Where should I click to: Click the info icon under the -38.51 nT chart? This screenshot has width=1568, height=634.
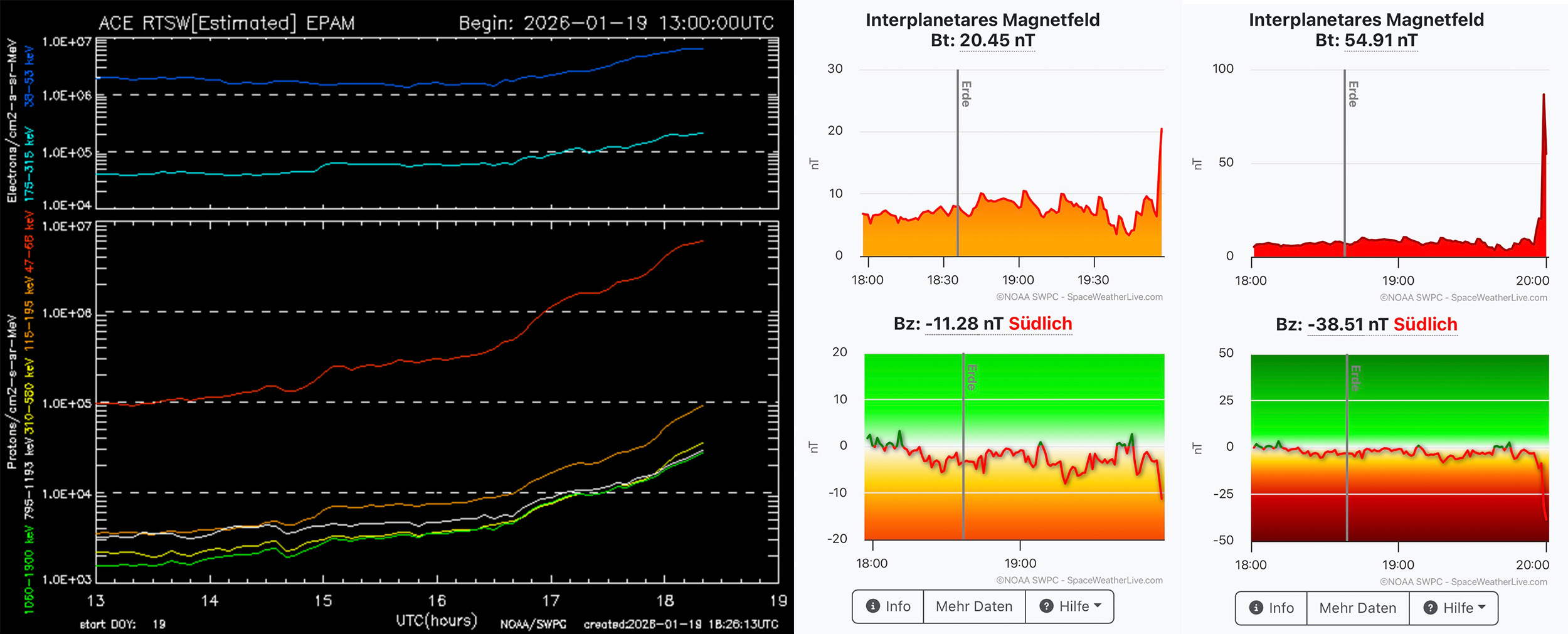(x=1256, y=607)
